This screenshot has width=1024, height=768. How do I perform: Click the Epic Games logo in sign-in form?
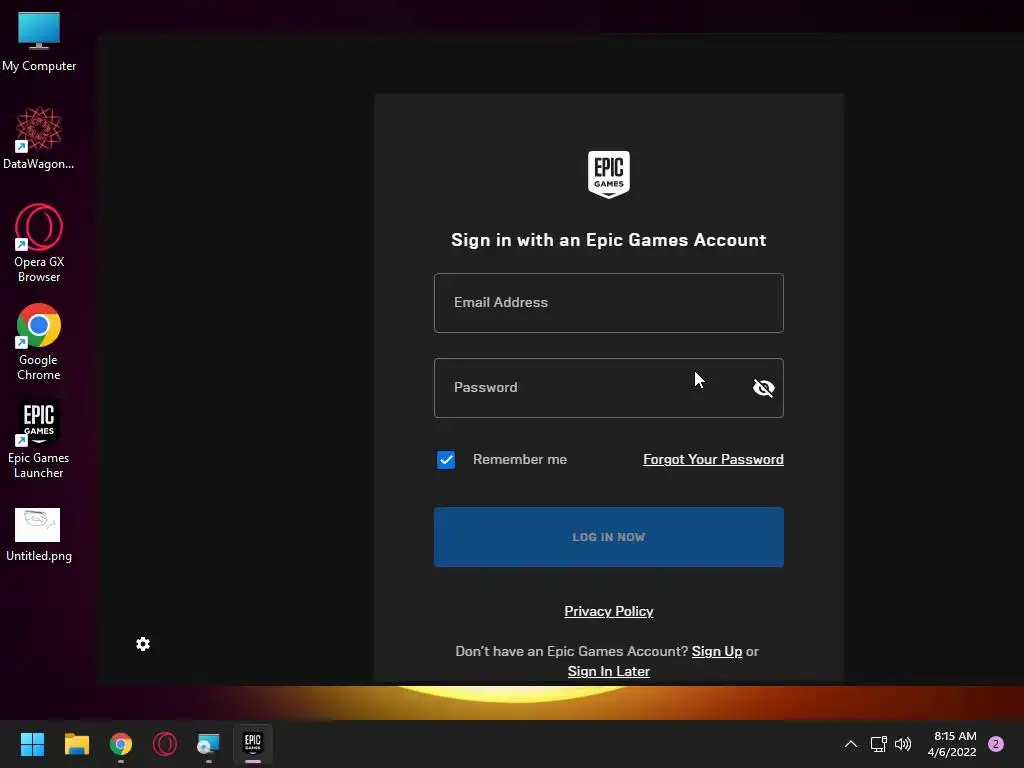pyautogui.click(x=609, y=174)
